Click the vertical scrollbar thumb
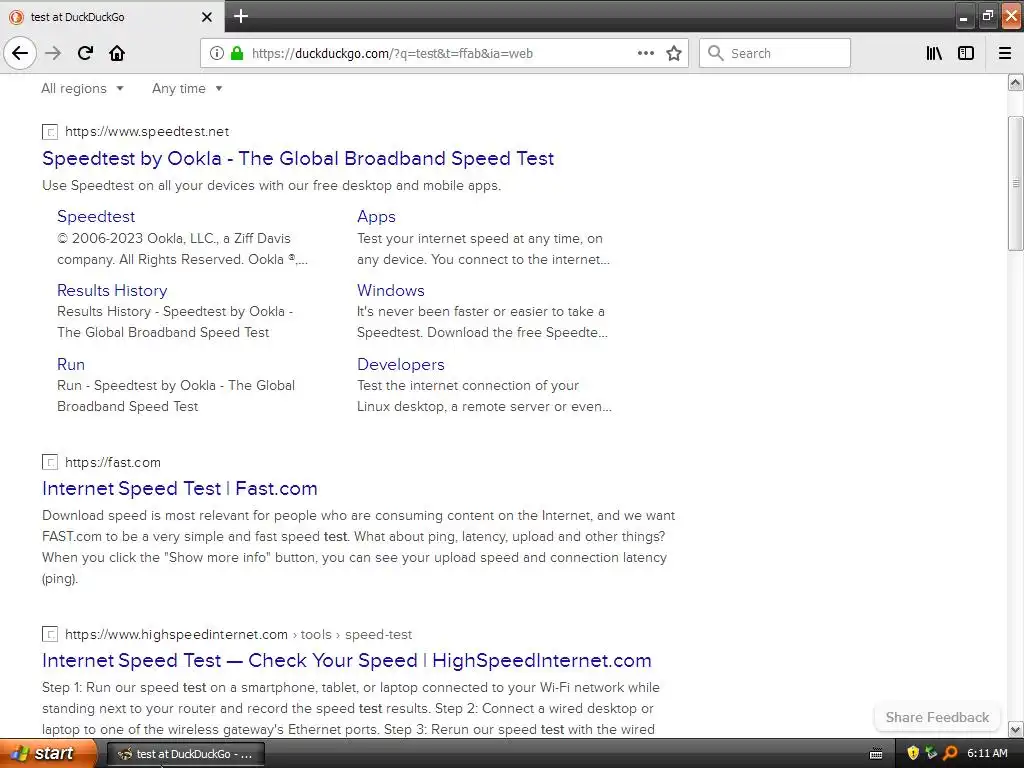 click(1016, 183)
